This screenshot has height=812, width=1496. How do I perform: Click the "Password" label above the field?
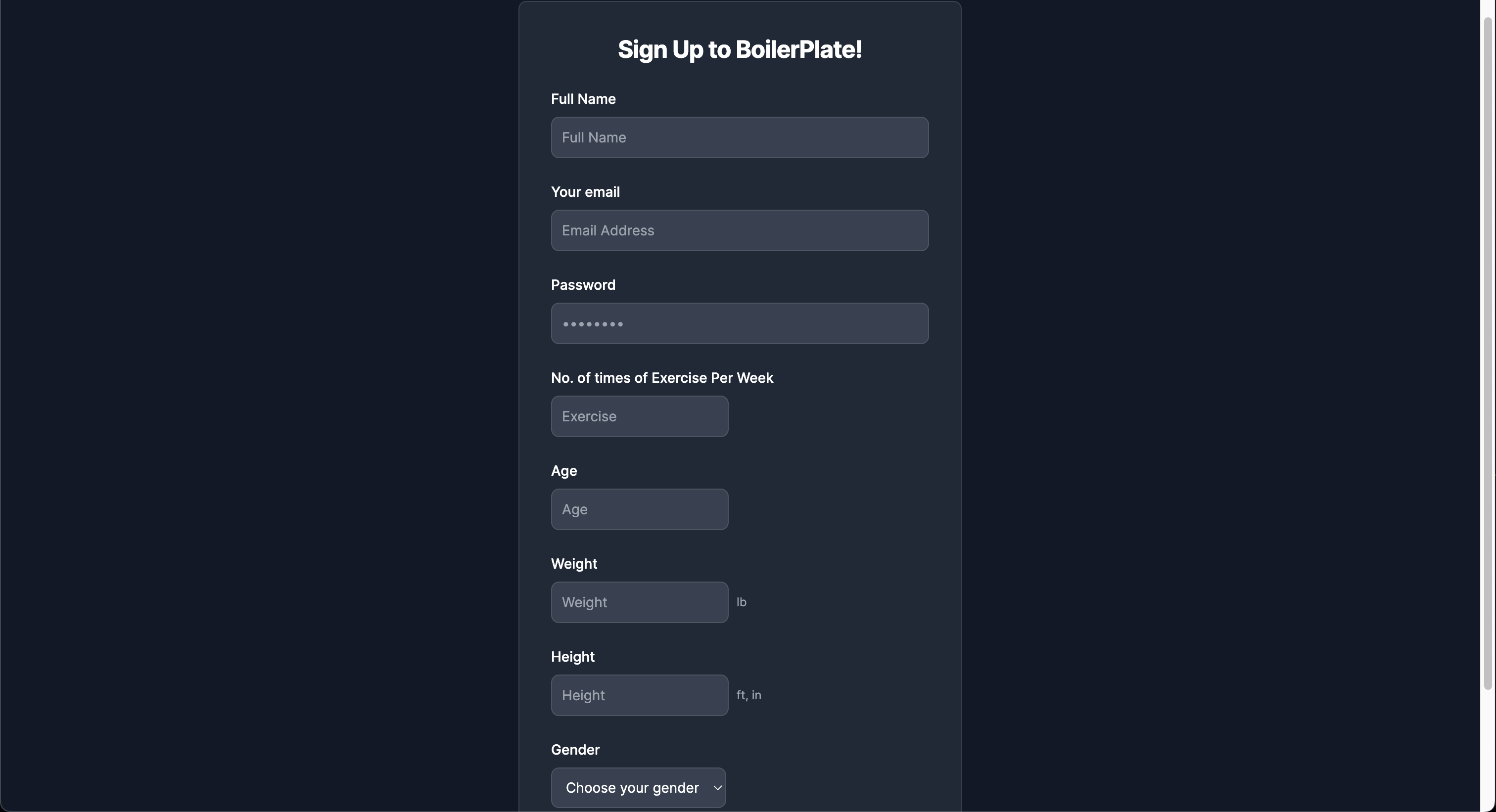tap(583, 285)
